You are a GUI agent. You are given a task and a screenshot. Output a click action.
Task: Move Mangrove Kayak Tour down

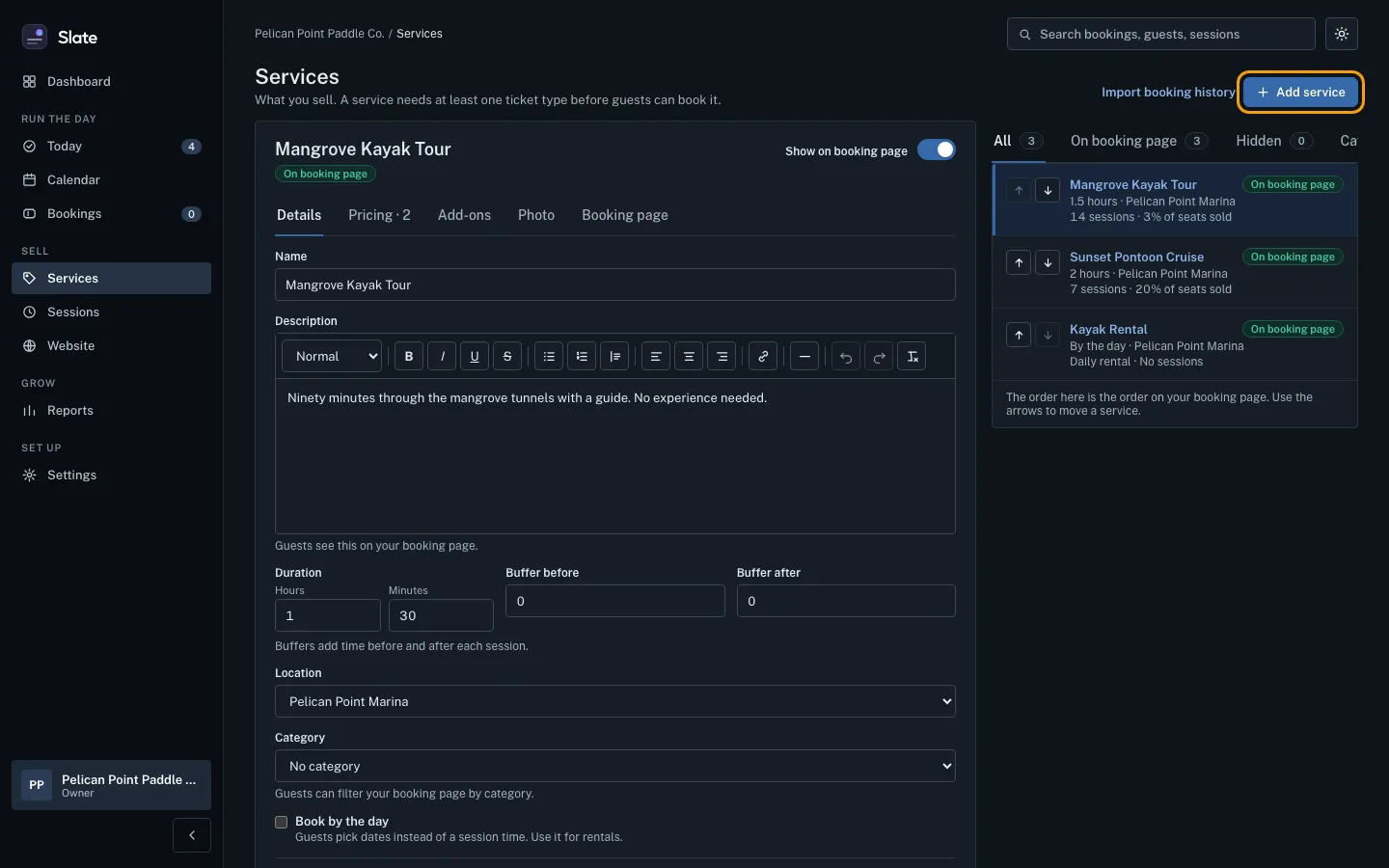(x=1048, y=190)
